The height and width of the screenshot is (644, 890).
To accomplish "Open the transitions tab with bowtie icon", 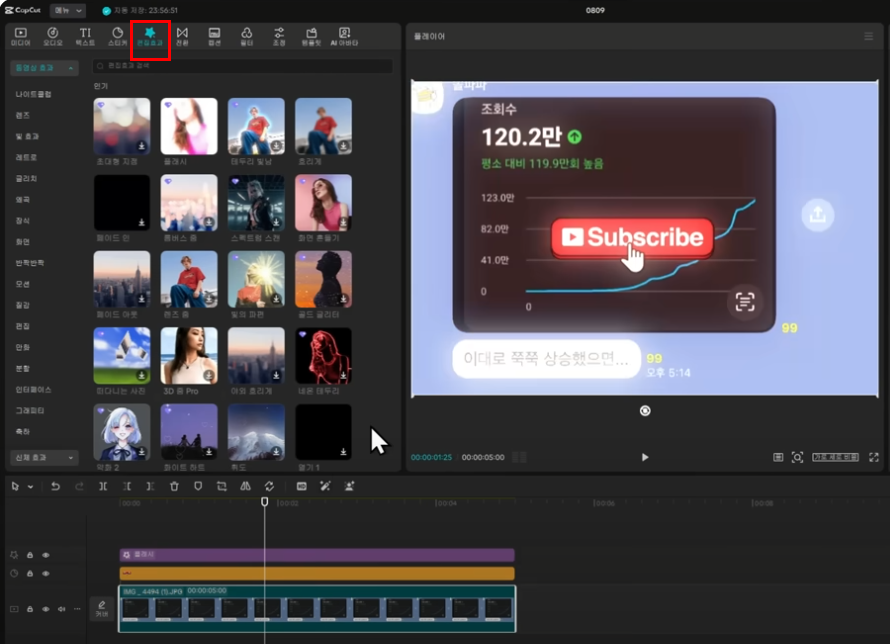I will pyautogui.click(x=182, y=36).
